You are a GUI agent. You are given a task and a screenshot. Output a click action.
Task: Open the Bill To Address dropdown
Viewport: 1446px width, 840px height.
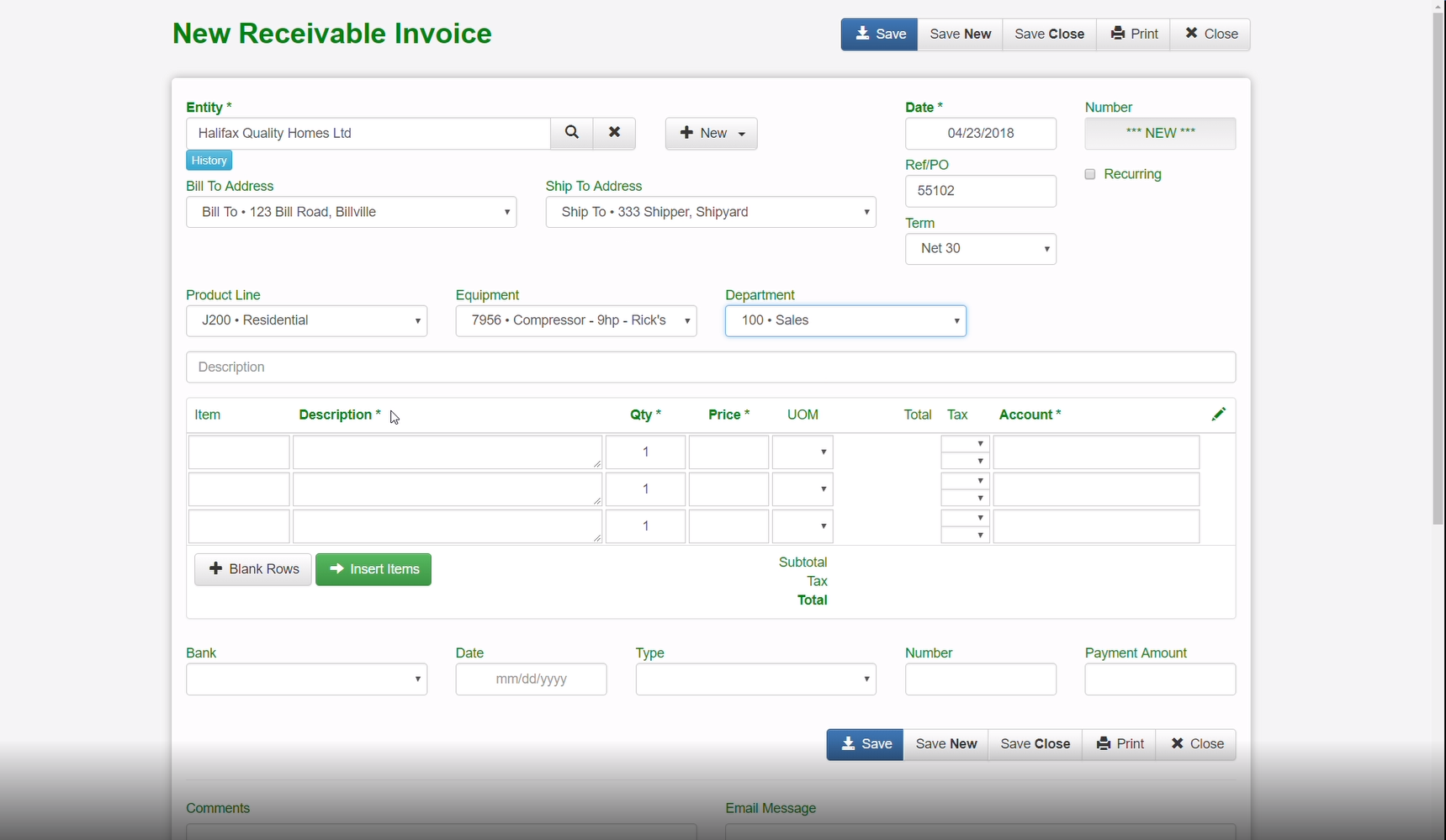point(352,212)
